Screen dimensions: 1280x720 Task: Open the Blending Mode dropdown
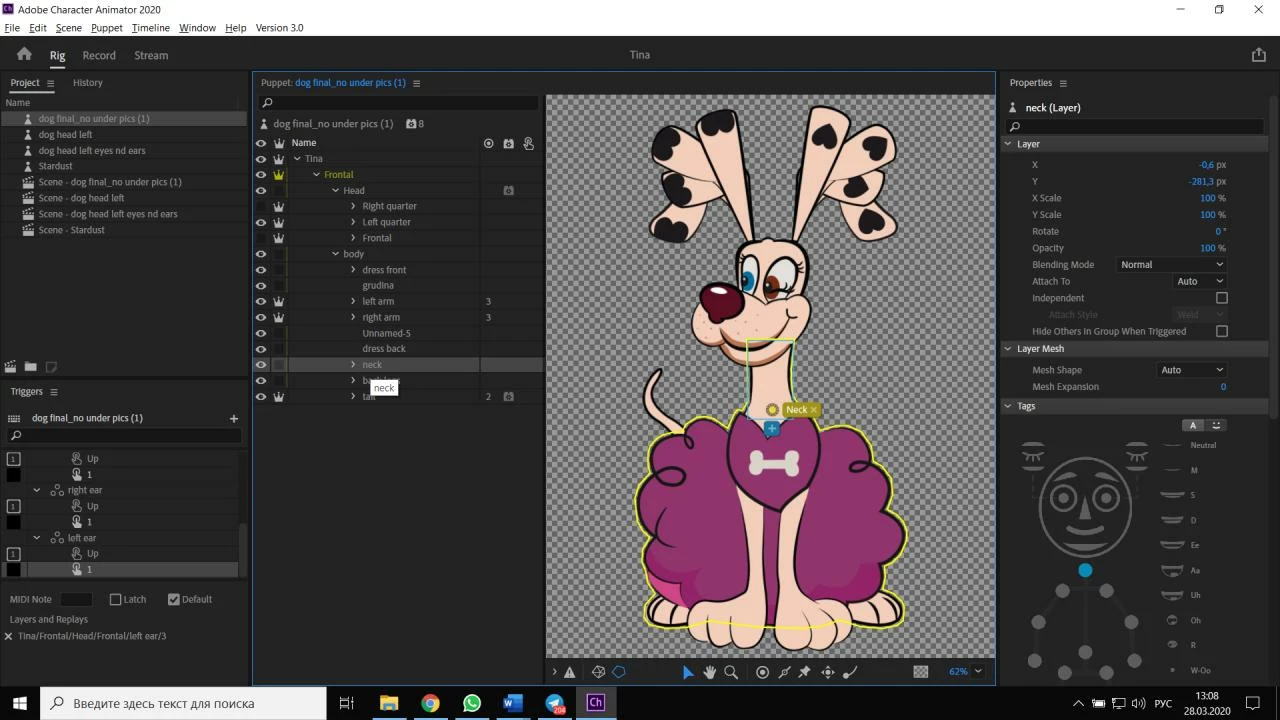pyautogui.click(x=1171, y=265)
